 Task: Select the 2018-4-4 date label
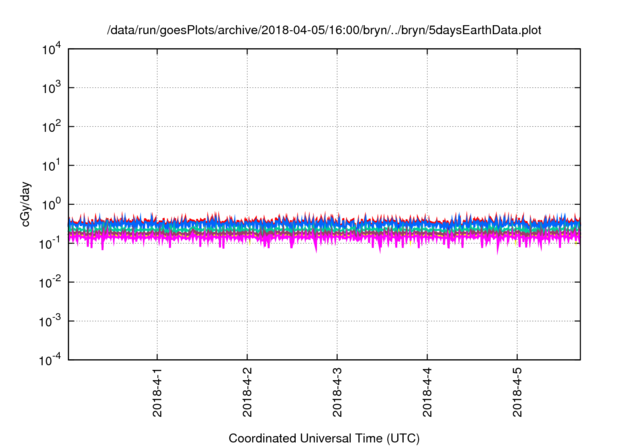(x=427, y=392)
